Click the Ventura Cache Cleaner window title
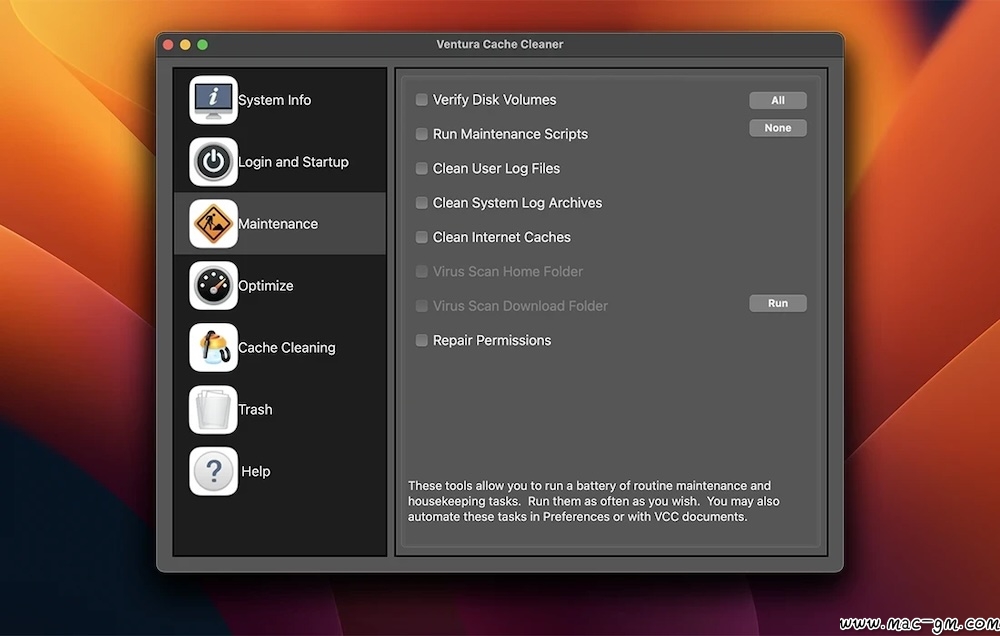This screenshot has width=1000, height=636. [500, 44]
